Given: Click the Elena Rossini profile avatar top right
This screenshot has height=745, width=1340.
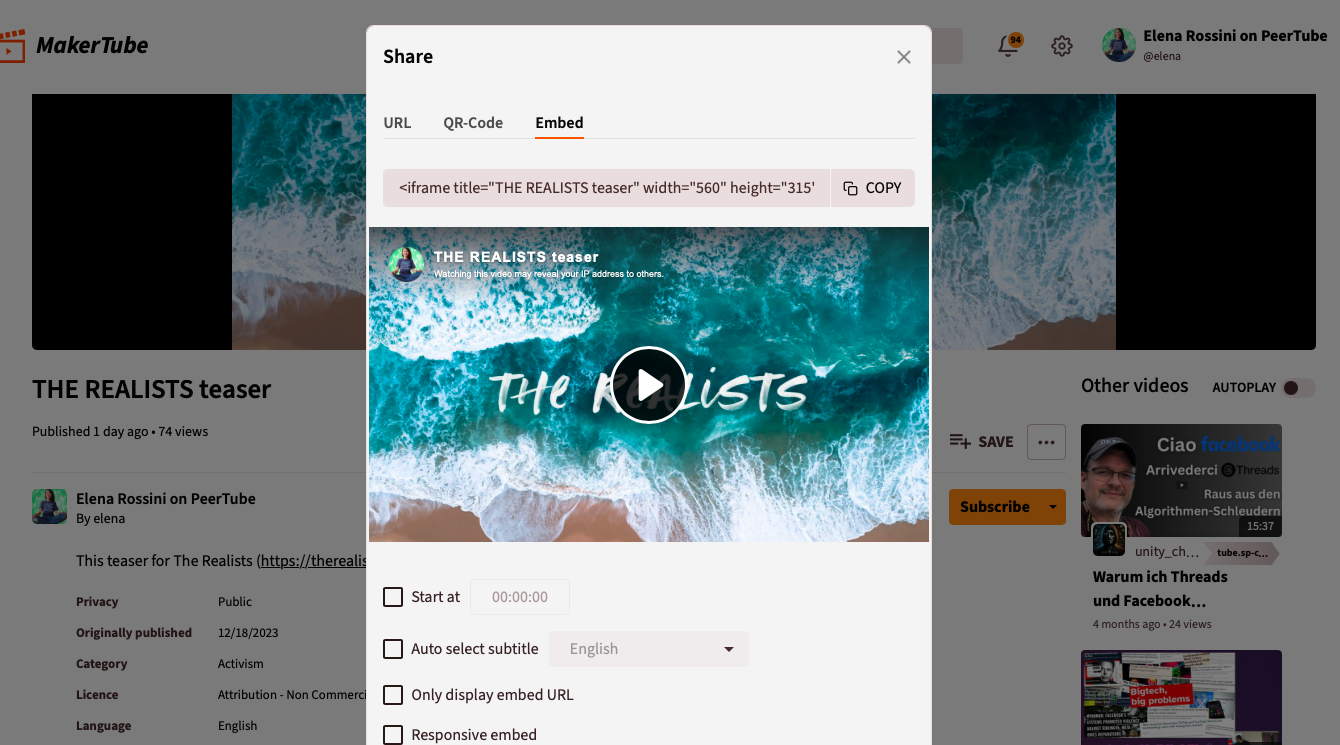Looking at the screenshot, I should coord(1118,45).
